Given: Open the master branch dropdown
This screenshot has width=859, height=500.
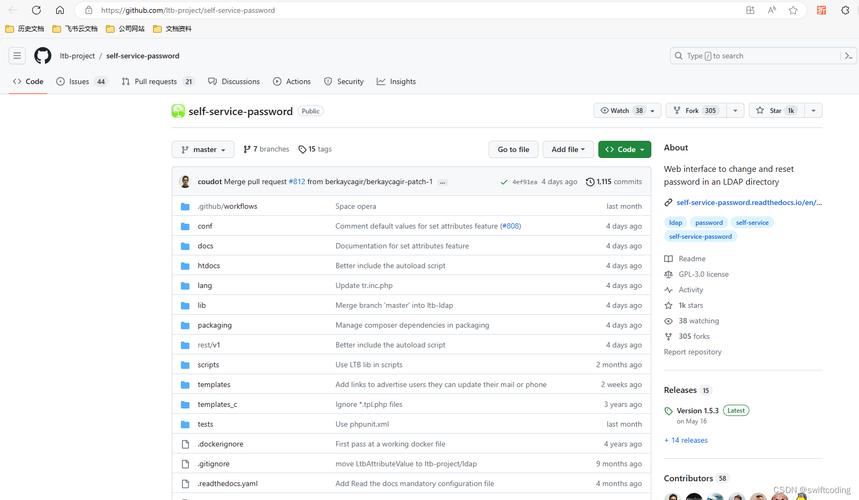Looking at the screenshot, I should [203, 150].
